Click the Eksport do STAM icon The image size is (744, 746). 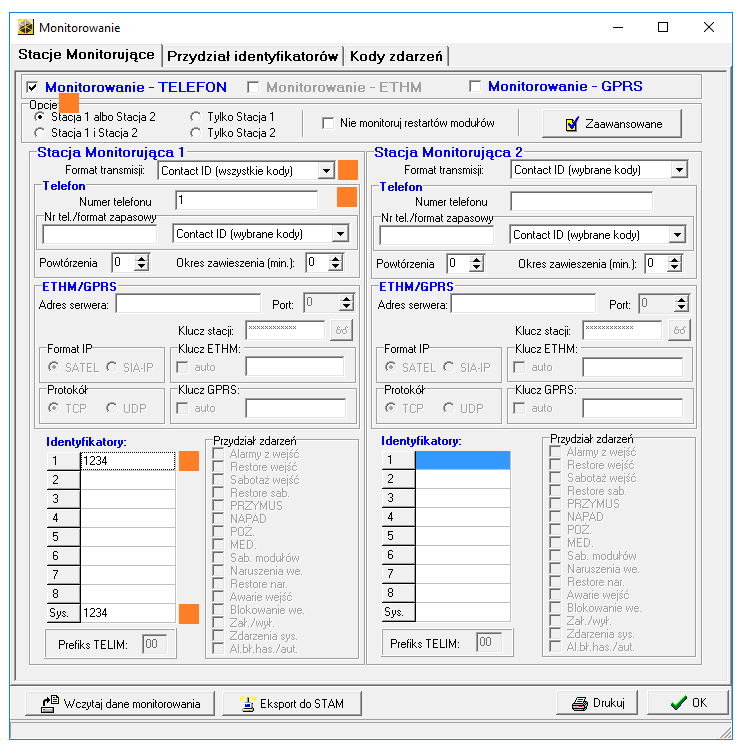click(244, 704)
